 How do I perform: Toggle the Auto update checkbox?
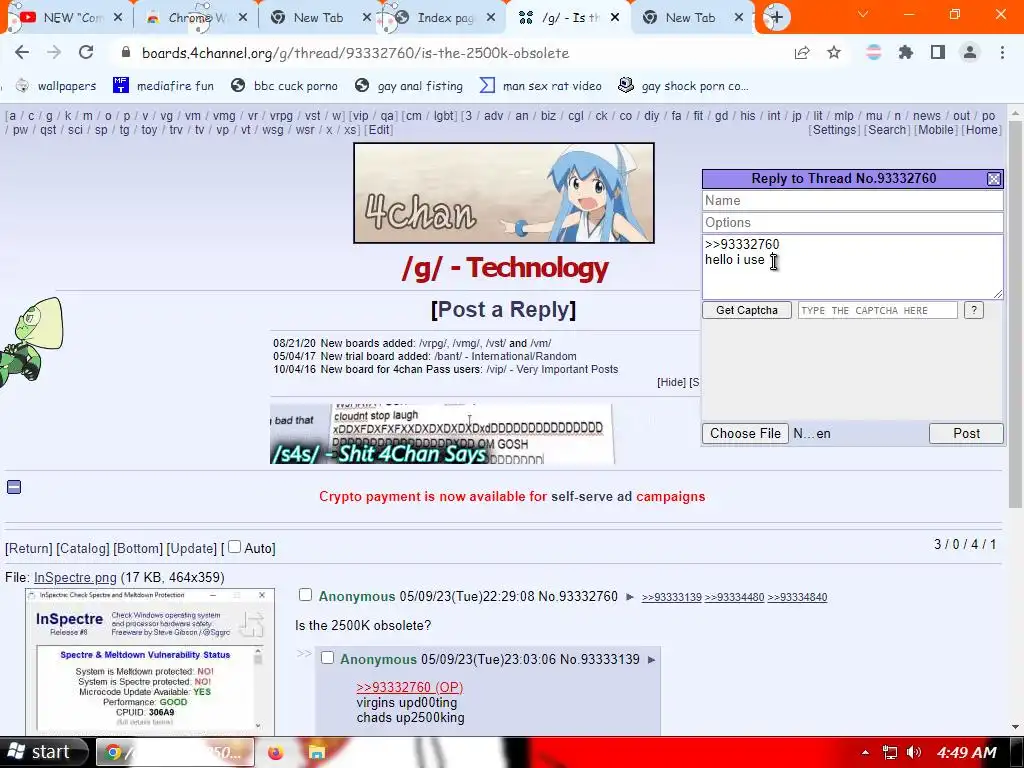tap(234, 547)
